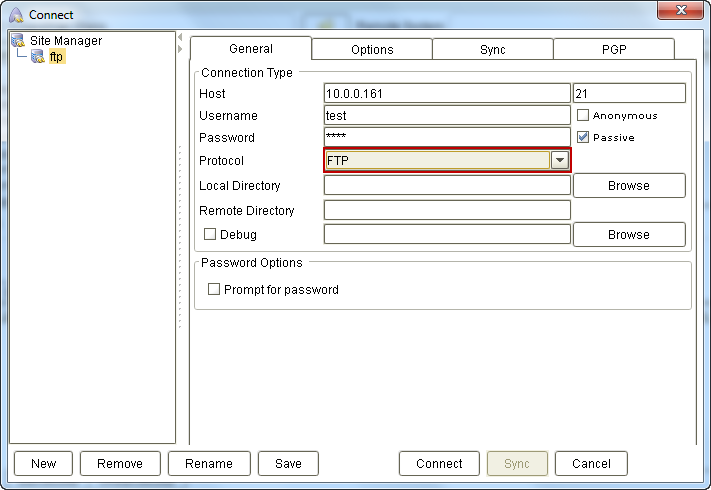Switch to the Options tab
This screenshot has width=711, height=490.
click(x=372, y=49)
